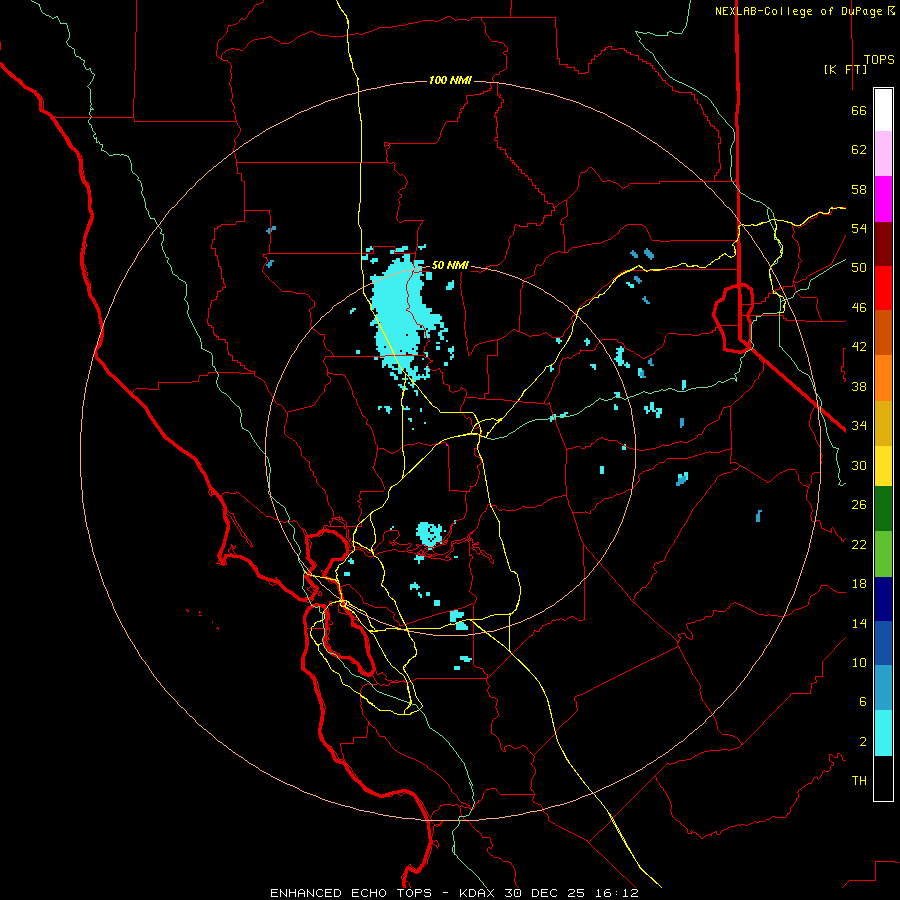Viewport: 900px width, 900px height.
Task: Click the dark green 30 kft legend swatch
Action: (883, 509)
